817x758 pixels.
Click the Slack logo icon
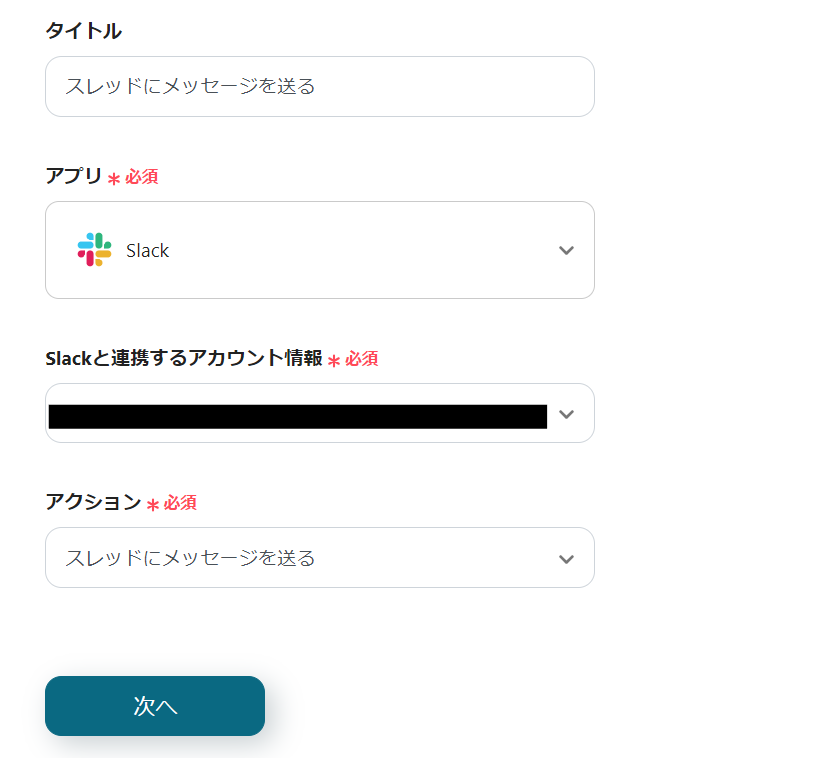tap(95, 250)
